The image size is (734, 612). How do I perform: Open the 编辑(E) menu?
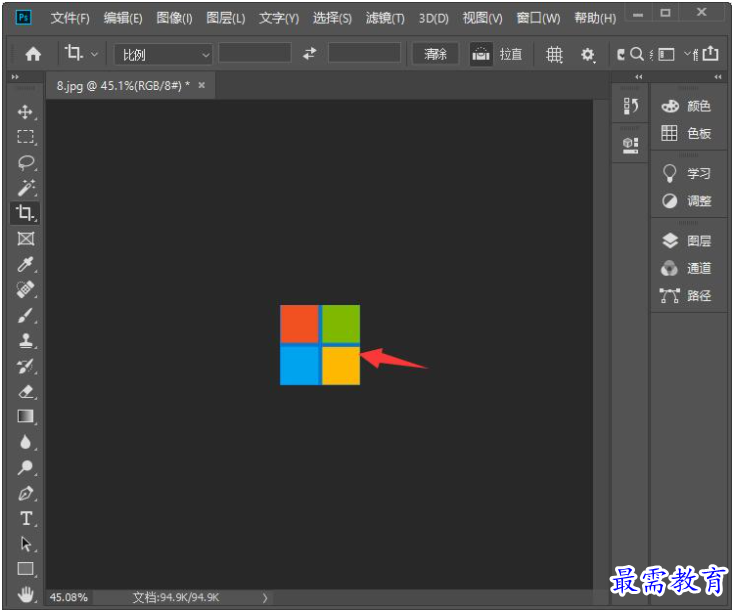click(123, 18)
